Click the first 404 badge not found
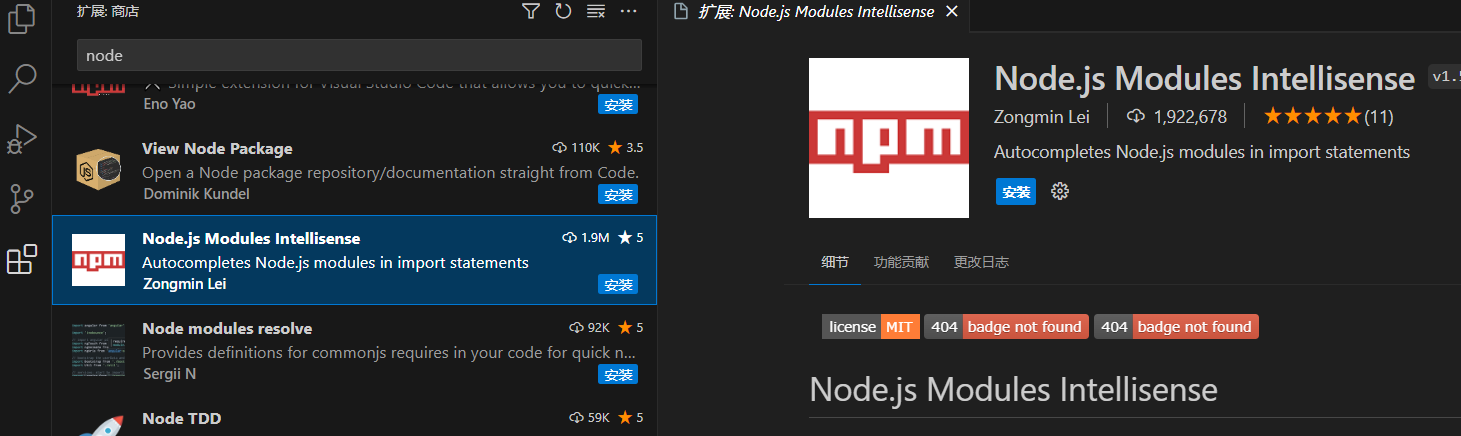The height and width of the screenshot is (436, 1461). pos(1006,326)
